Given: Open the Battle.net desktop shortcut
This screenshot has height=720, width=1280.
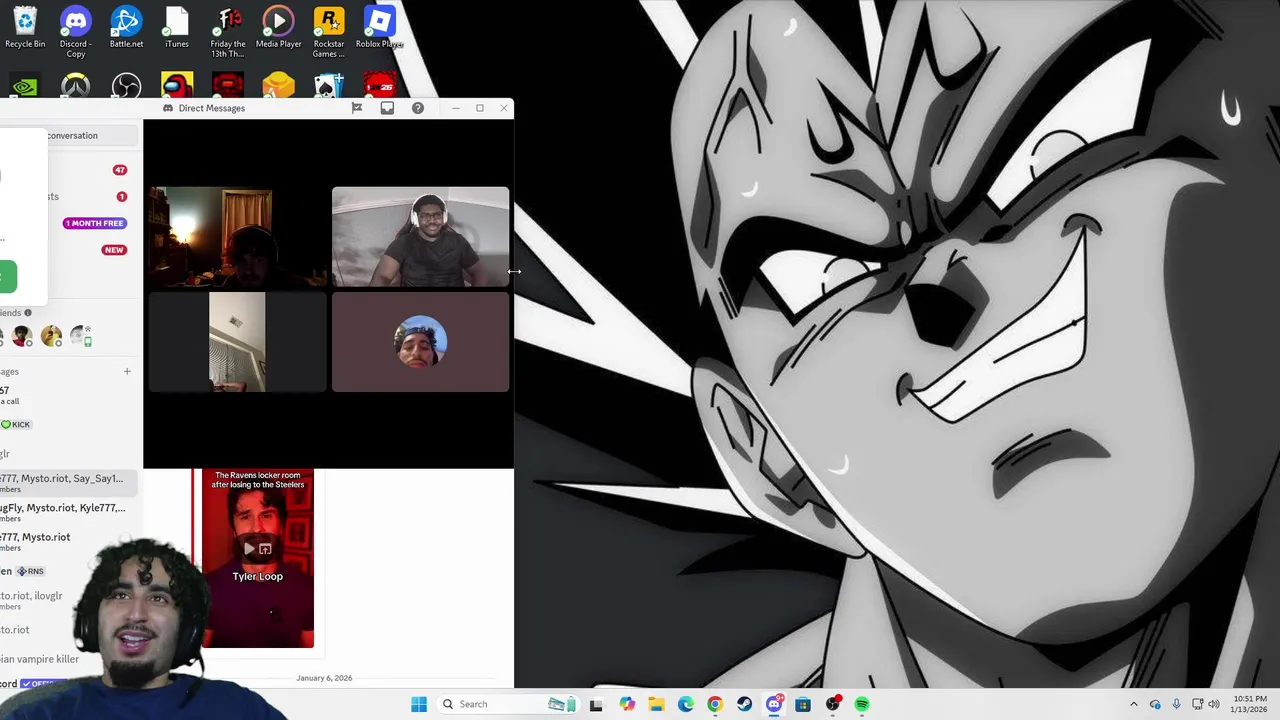Looking at the screenshot, I should point(126,27).
